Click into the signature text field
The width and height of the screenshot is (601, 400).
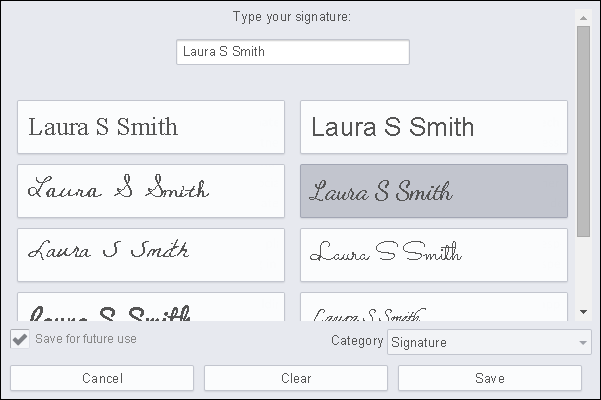click(x=292, y=52)
